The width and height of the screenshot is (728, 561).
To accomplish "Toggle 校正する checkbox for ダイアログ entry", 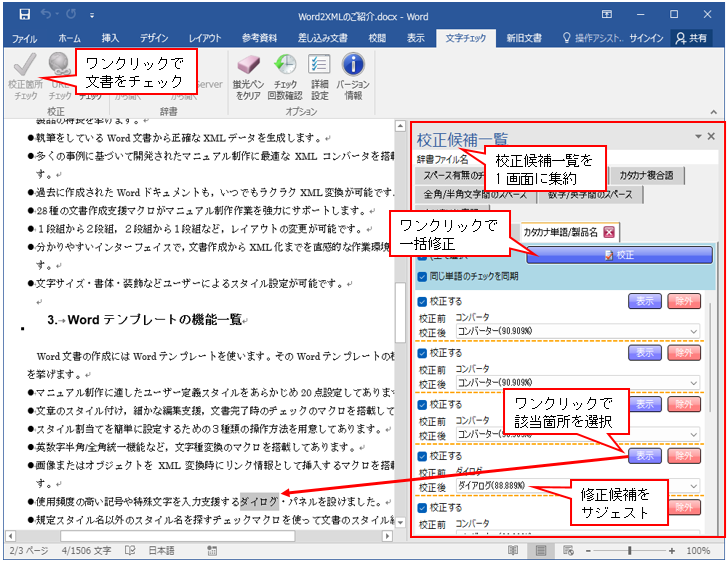I will click(422, 455).
